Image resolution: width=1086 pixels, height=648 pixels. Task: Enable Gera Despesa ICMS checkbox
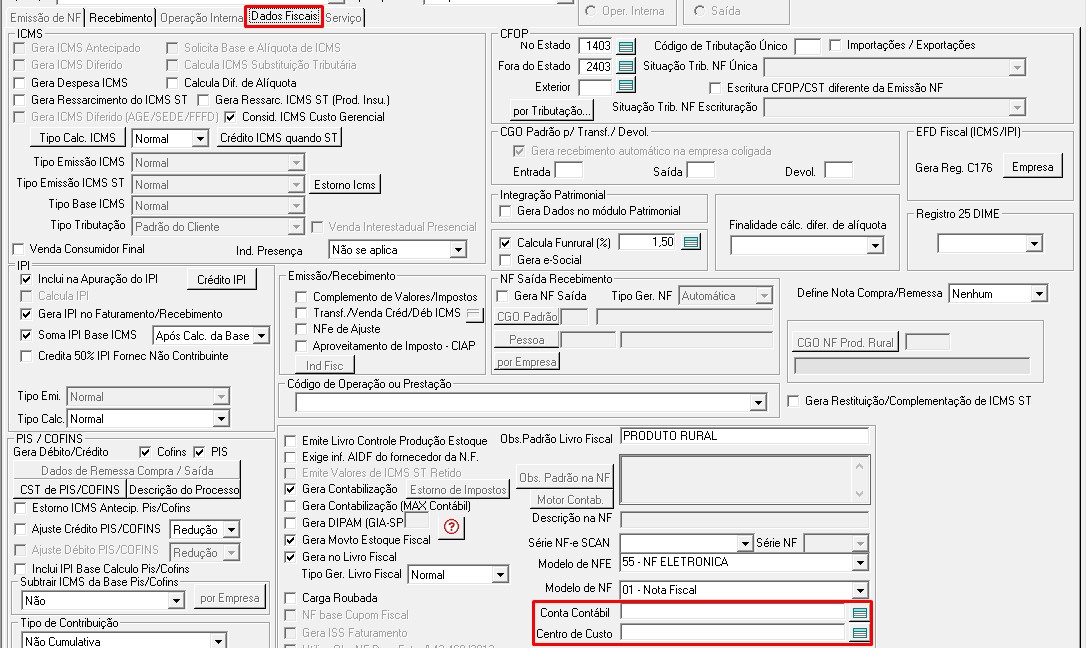20,83
